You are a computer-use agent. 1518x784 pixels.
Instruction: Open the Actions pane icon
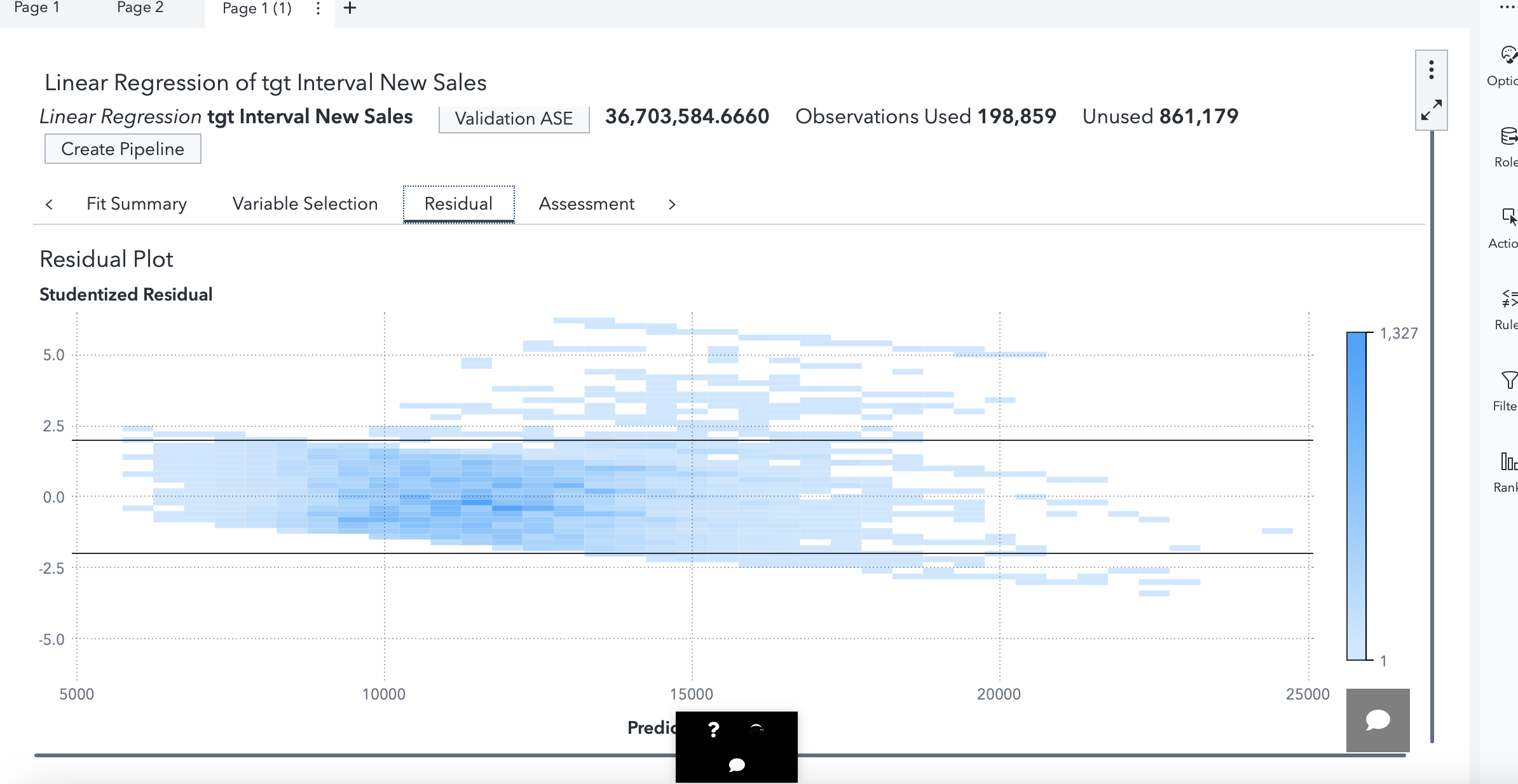point(1508,218)
